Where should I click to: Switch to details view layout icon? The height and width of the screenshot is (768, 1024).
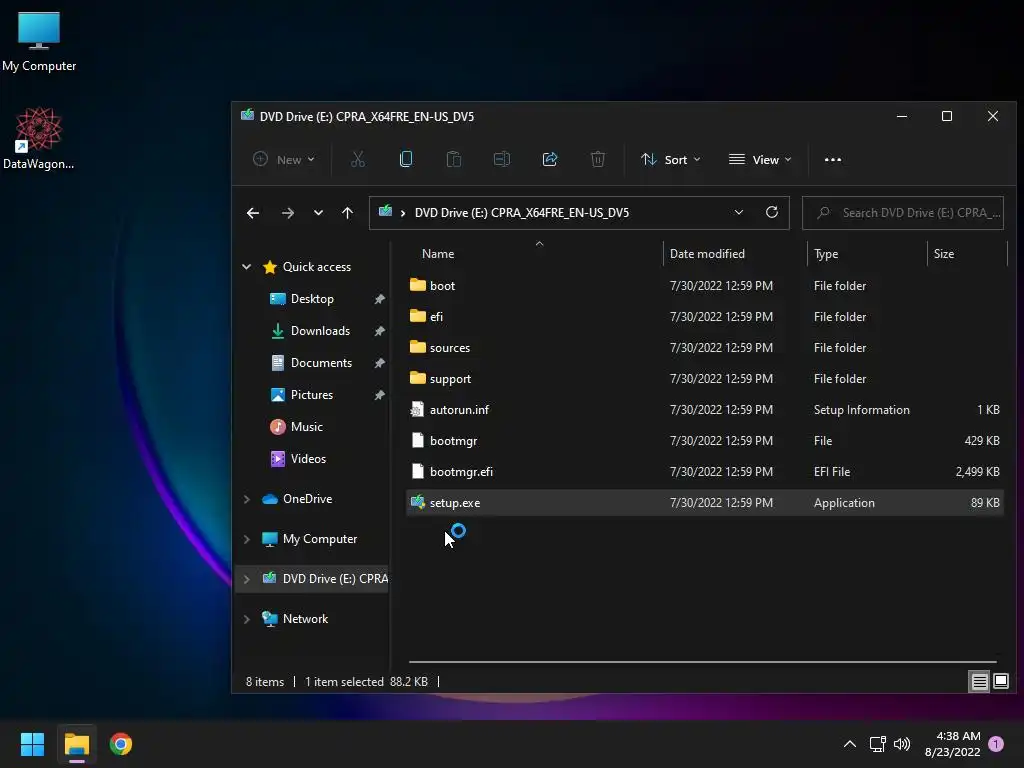tap(980, 682)
